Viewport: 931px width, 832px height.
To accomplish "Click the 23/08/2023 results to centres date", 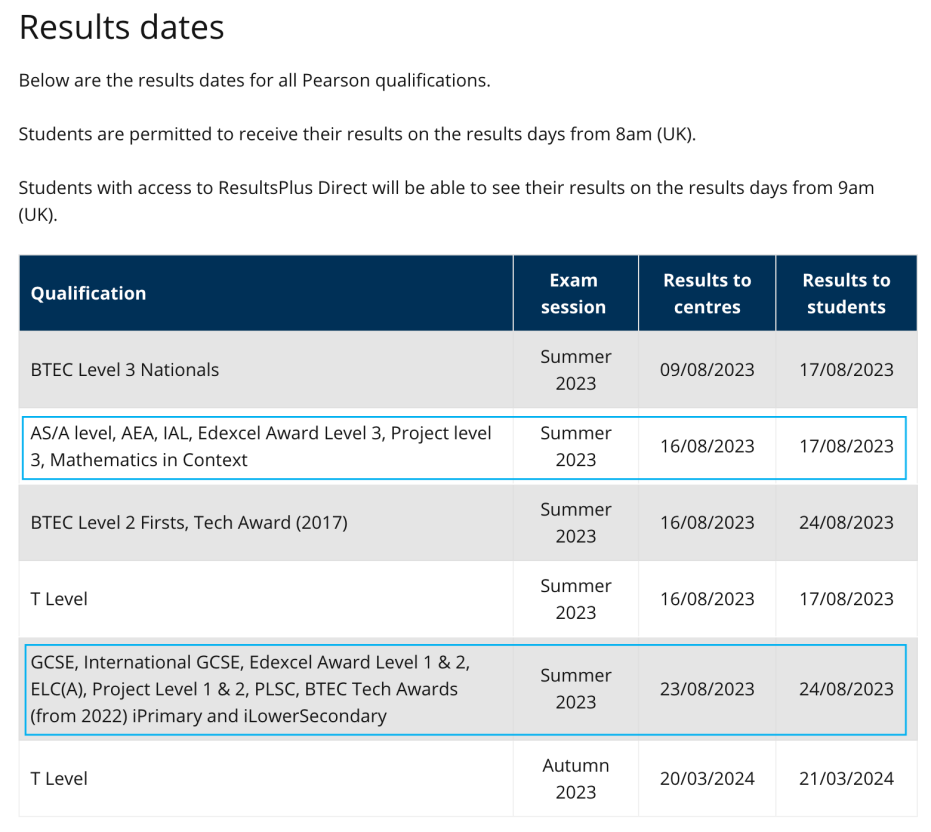I will point(706,689).
